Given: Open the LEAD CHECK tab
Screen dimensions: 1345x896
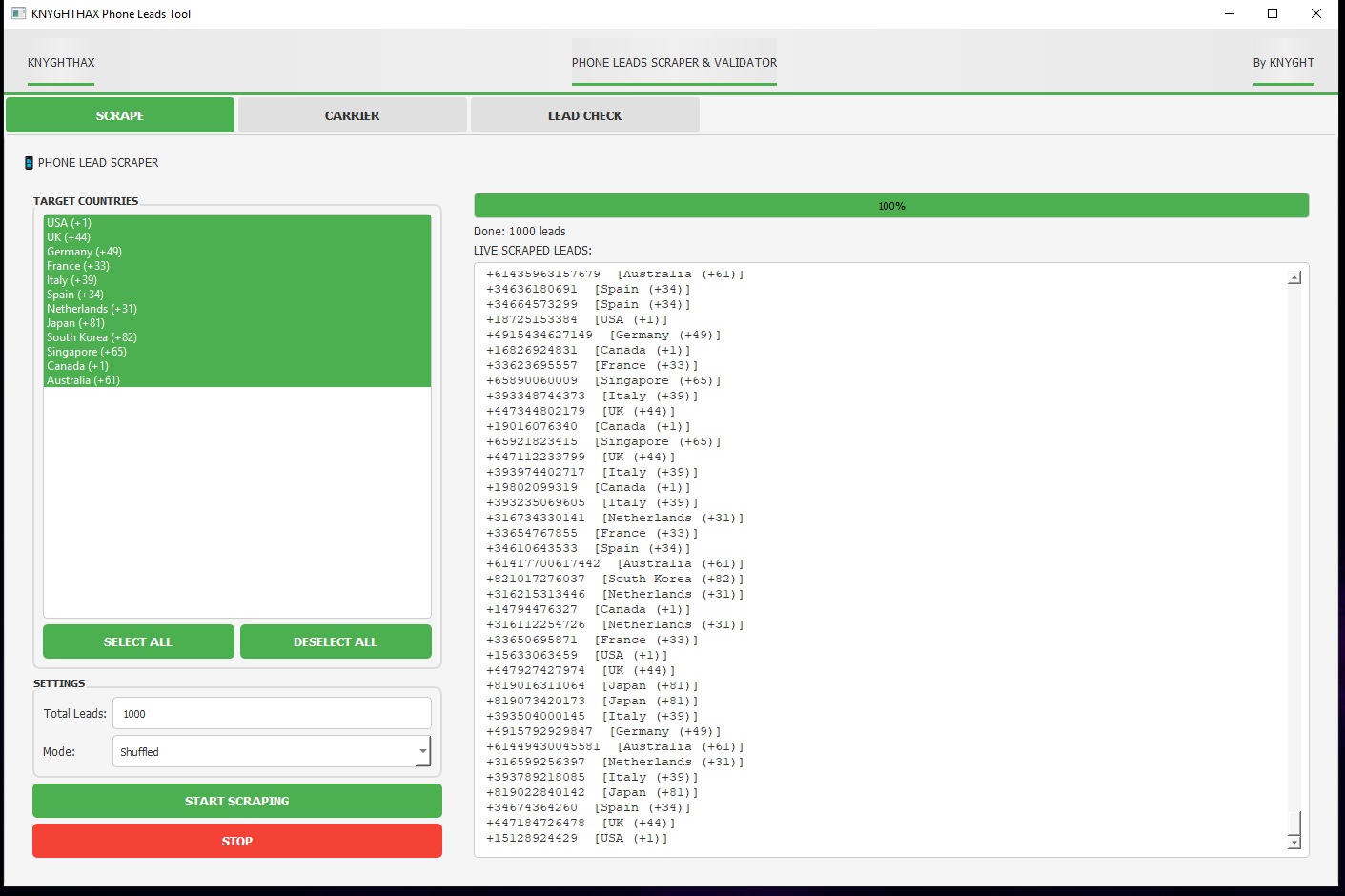Looking at the screenshot, I should click(584, 115).
